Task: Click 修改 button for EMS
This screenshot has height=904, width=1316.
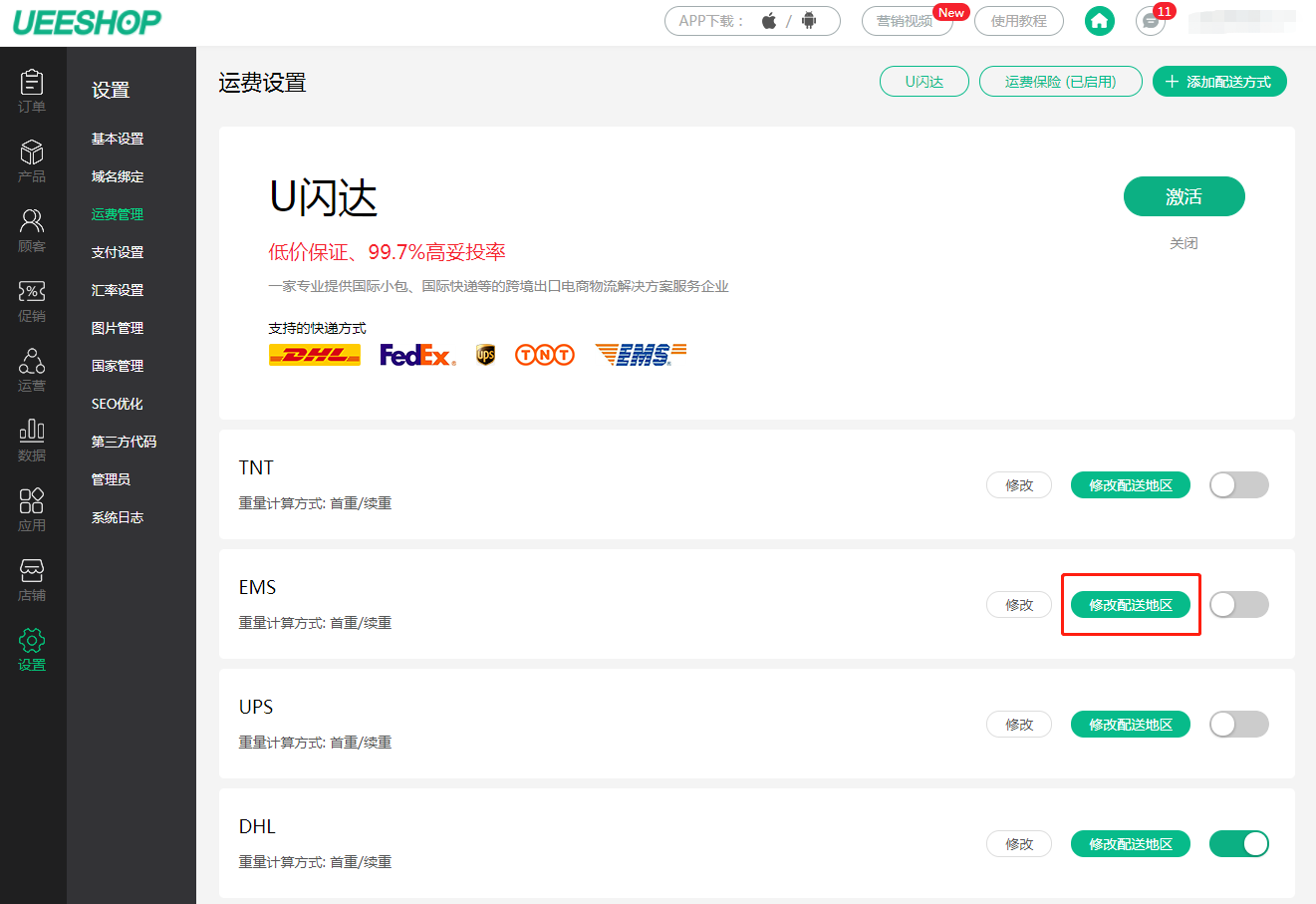Action: coord(1019,605)
